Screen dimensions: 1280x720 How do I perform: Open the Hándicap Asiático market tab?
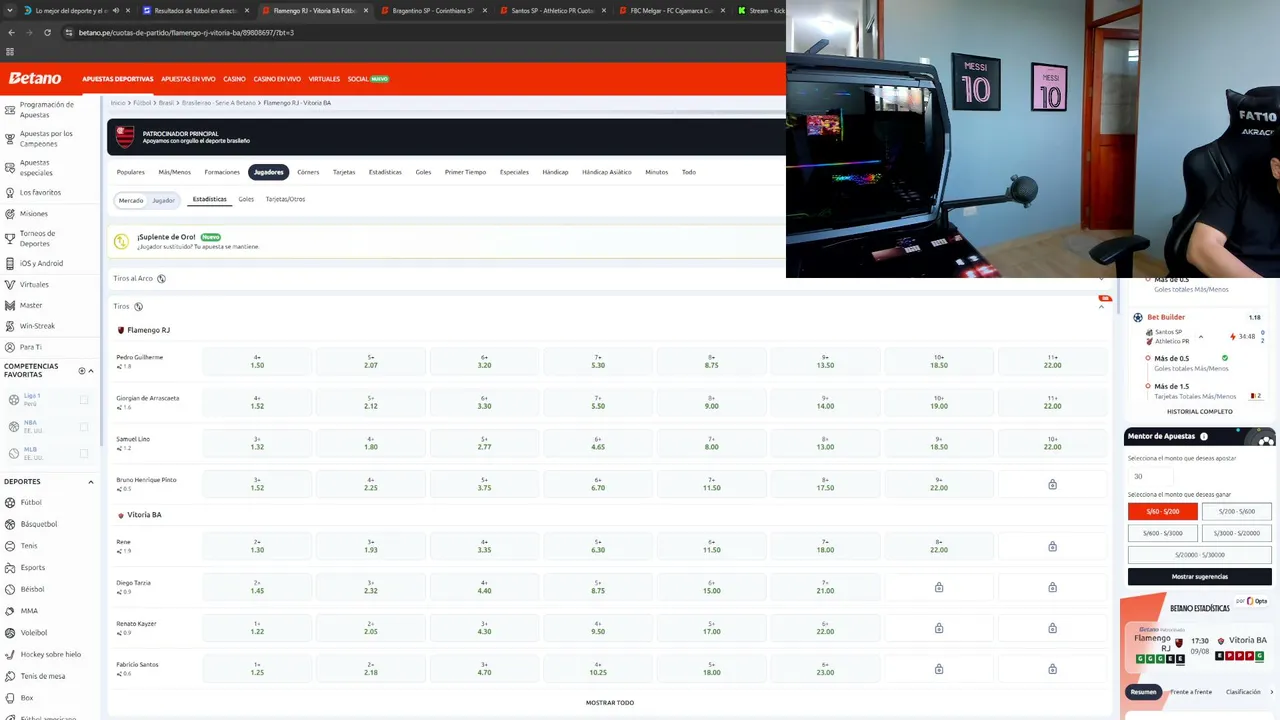point(607,172)
